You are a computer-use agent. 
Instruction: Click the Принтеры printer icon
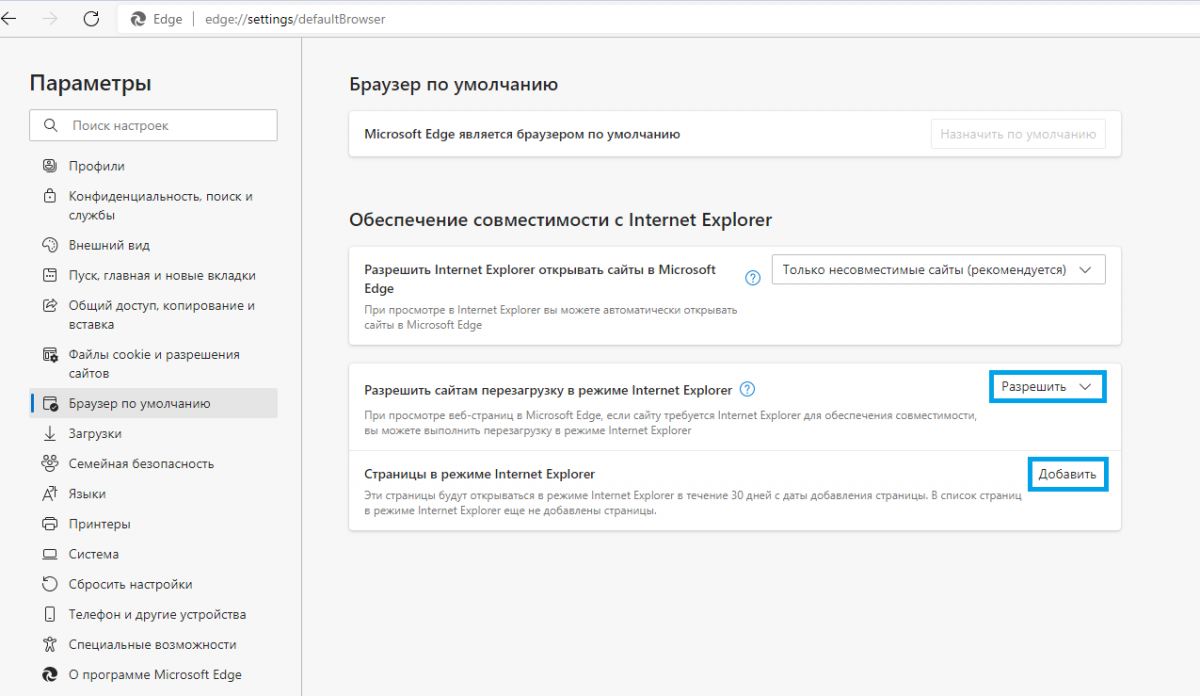(50, 524)
